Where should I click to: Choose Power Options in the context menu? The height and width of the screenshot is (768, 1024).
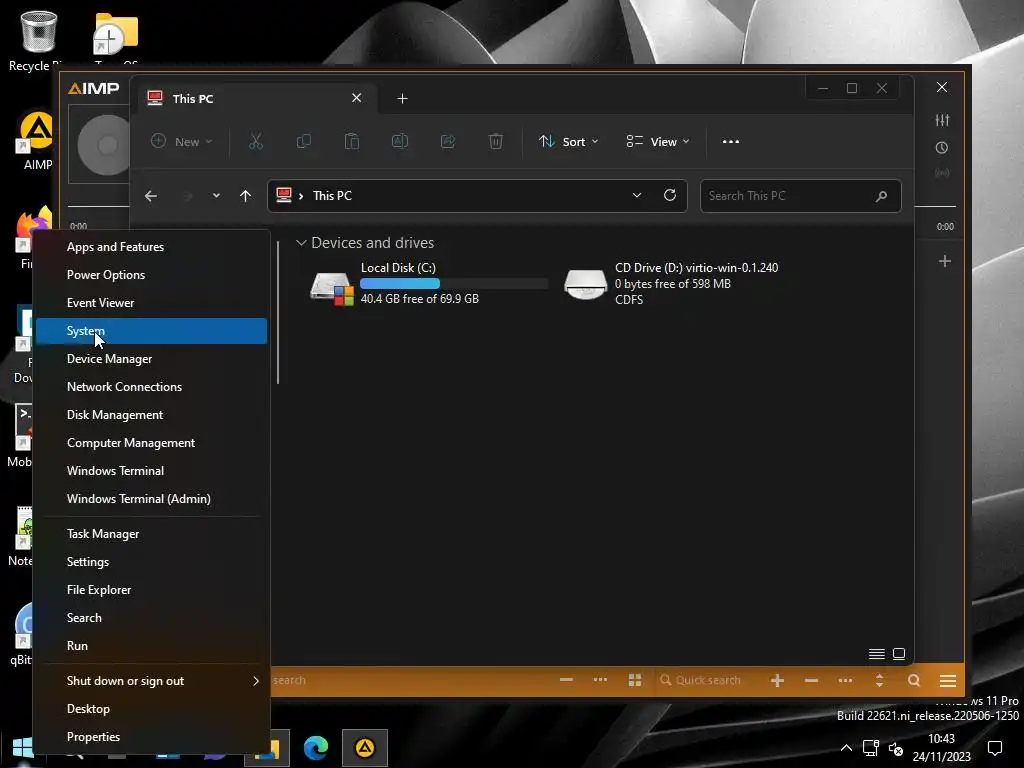click(152, 275)
